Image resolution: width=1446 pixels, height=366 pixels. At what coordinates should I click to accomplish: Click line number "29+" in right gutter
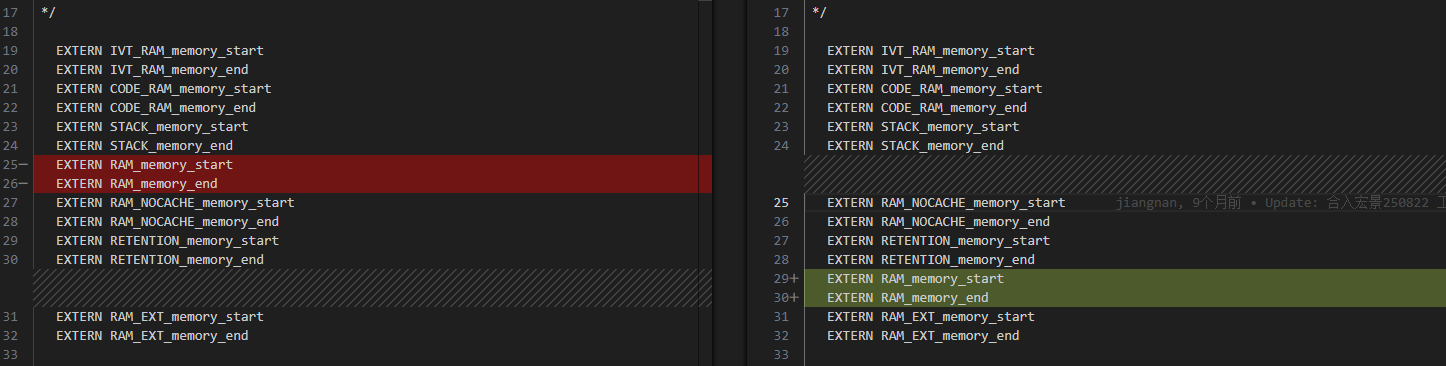786,279
